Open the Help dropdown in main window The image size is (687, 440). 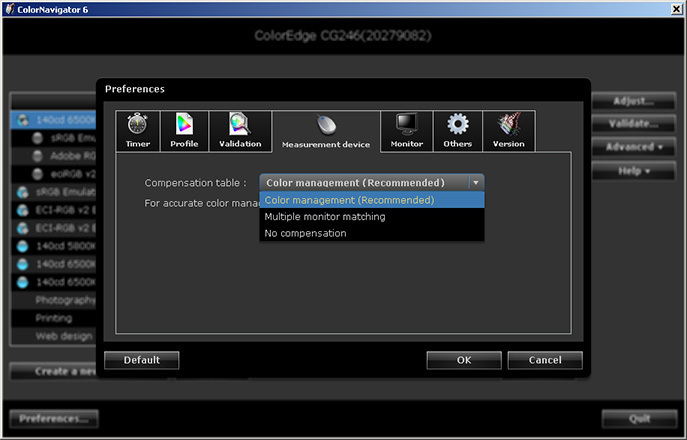(634, 170)
